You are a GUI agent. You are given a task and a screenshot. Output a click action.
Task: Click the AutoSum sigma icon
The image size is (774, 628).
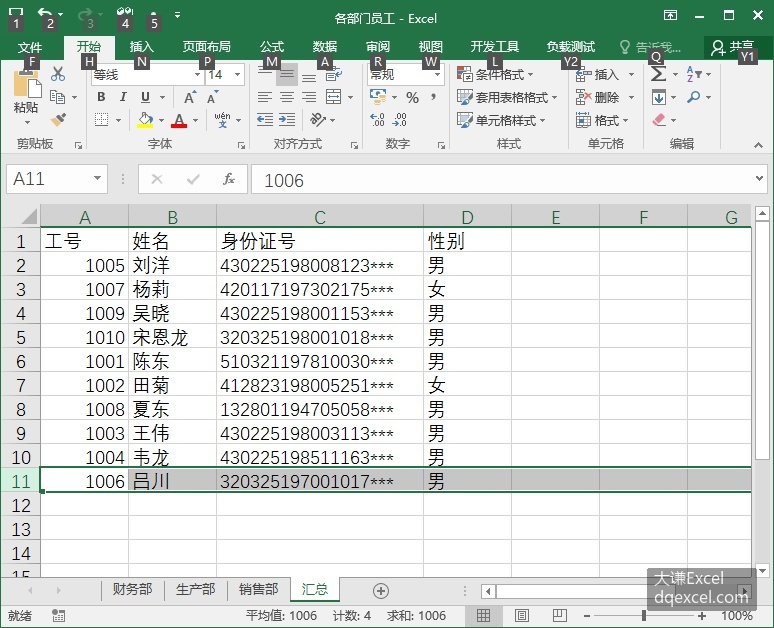click(x=658, y=74)
